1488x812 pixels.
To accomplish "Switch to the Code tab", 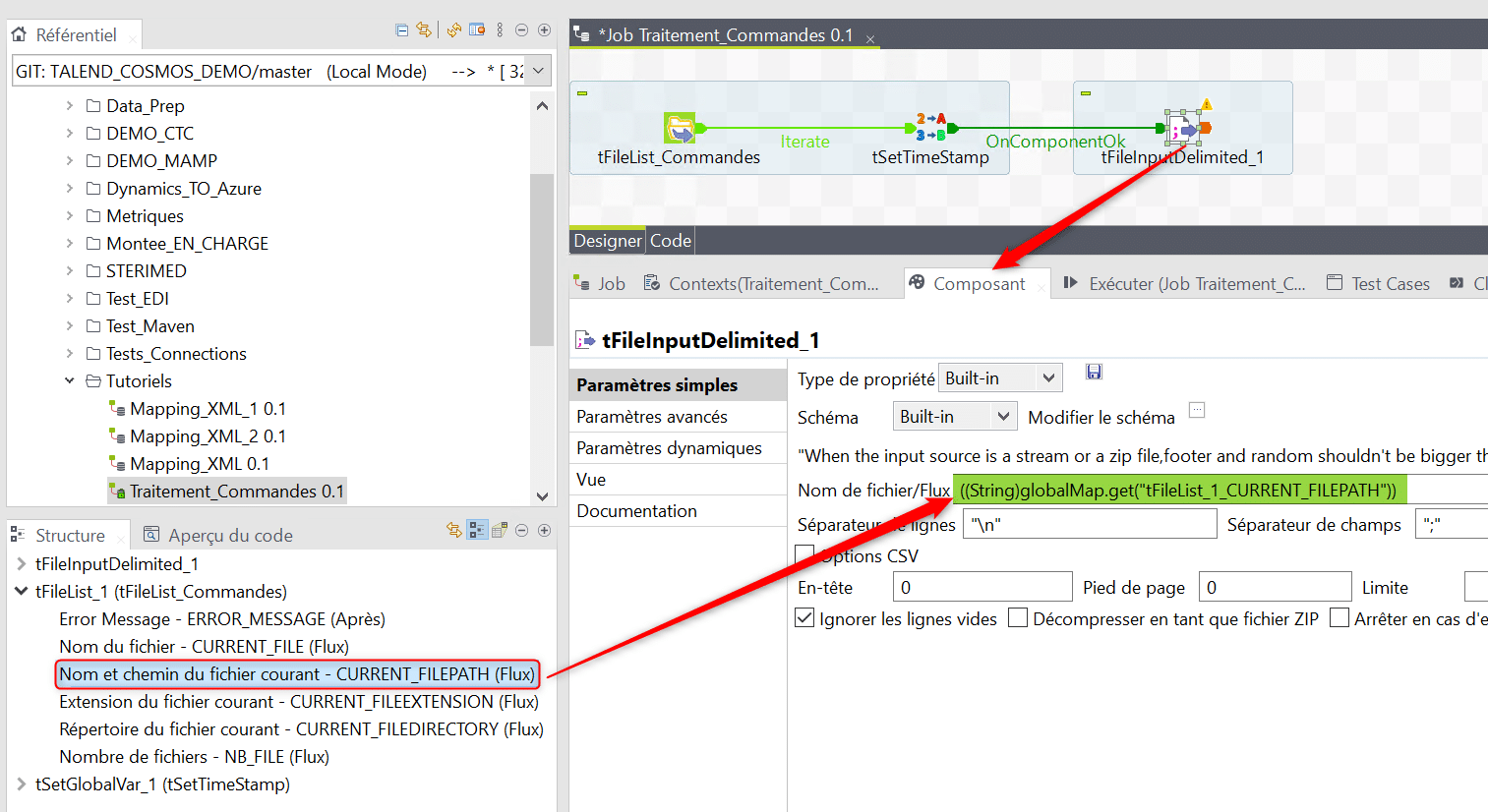I will pyautogui.click(x=670, y=241).
